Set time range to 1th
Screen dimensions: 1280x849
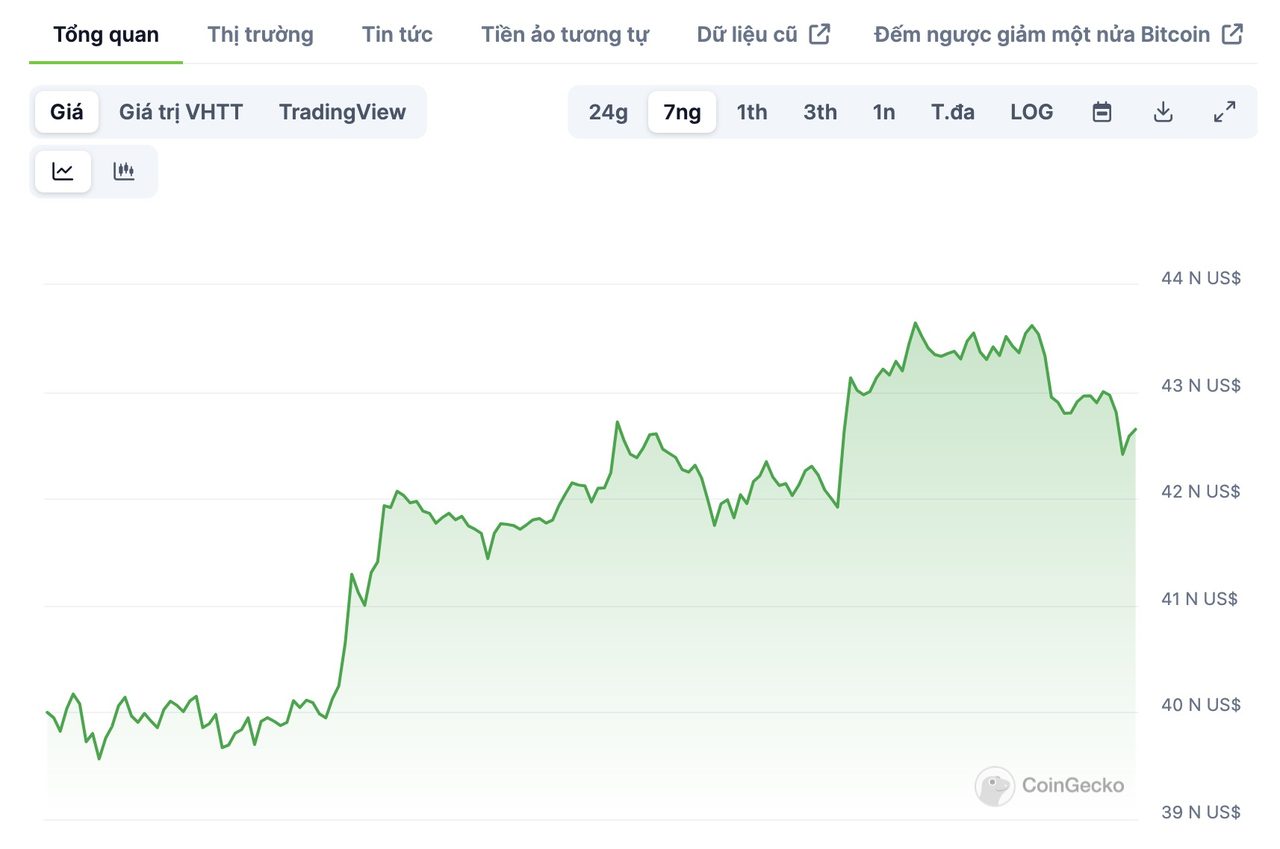pyautogui.click(x=752, y=112)
